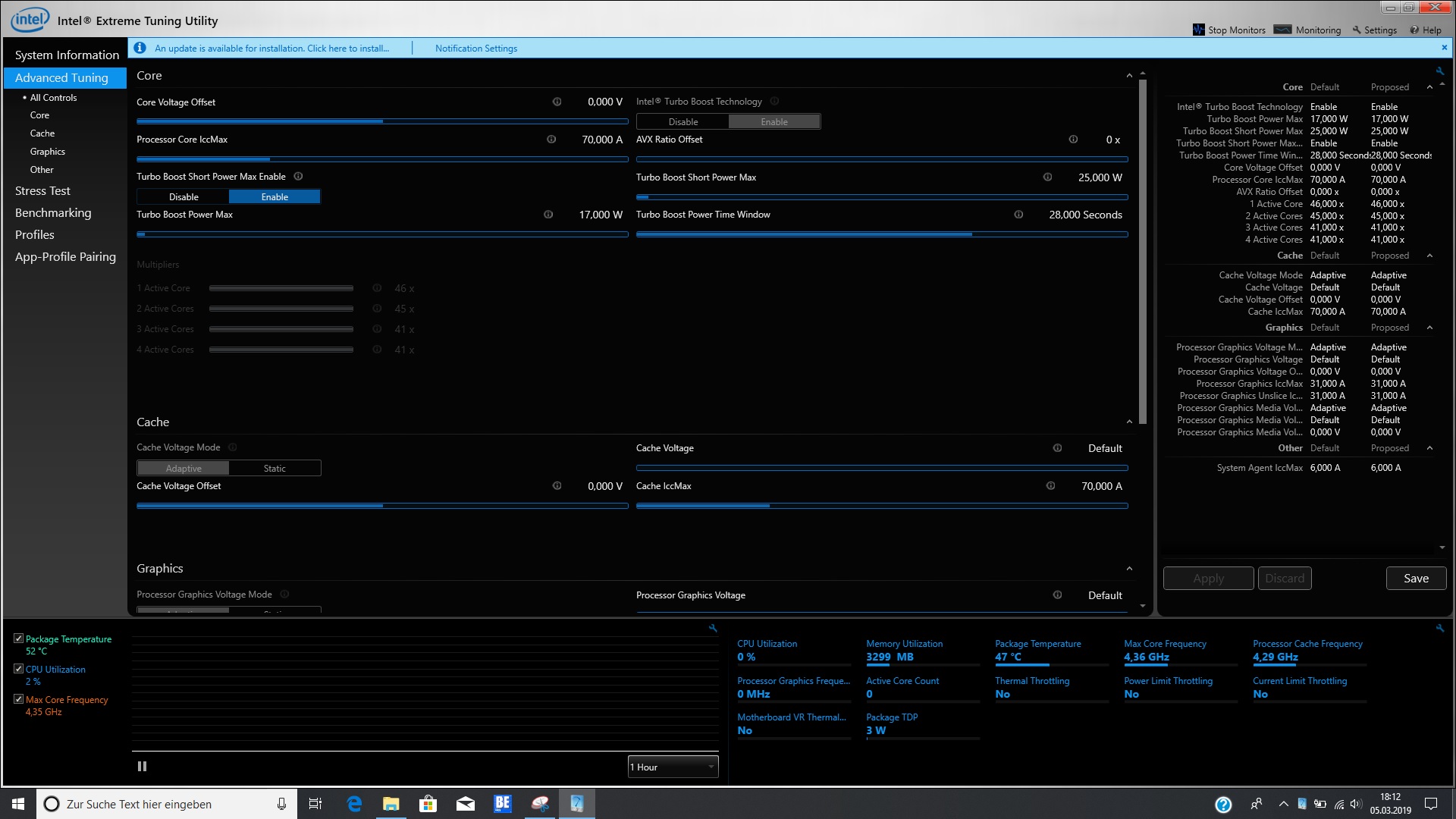The height and width of the screenshot is (819, 1456).
Task: Open the Stress Test section
Action: (42, 191)
